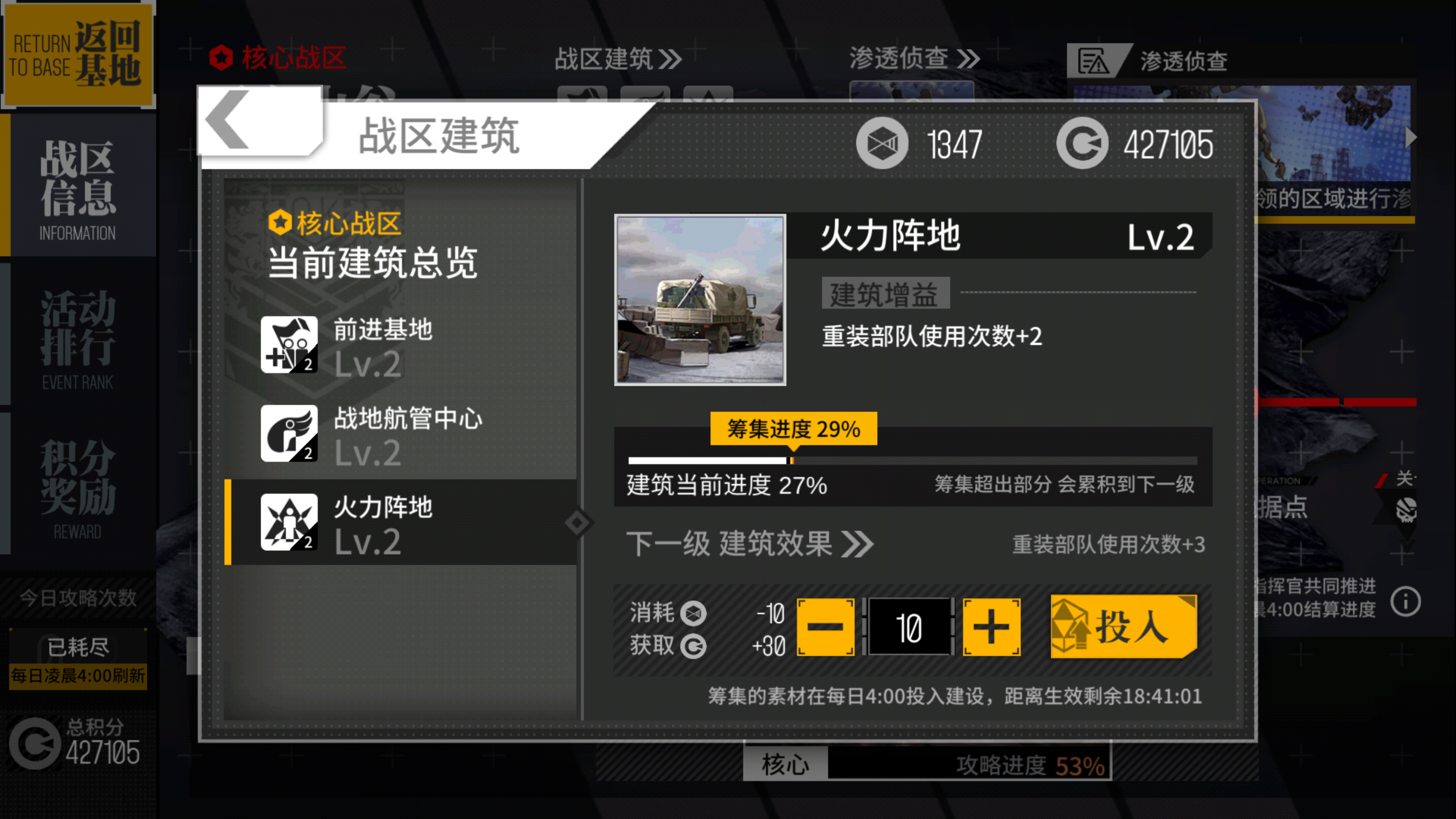Expand 下一级 建筑效果 details
Screen dimensions: 1456x819
[x=750, y=544]
